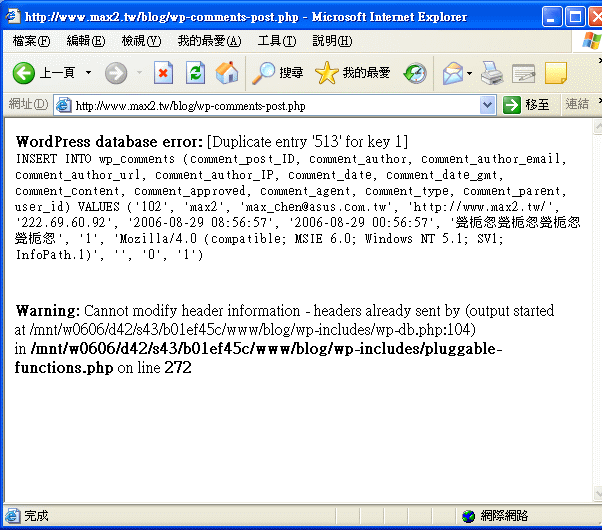This screenshot has height=530, width=602.
Task: Stop page loading with red X icon
Action: pos(163,73)
